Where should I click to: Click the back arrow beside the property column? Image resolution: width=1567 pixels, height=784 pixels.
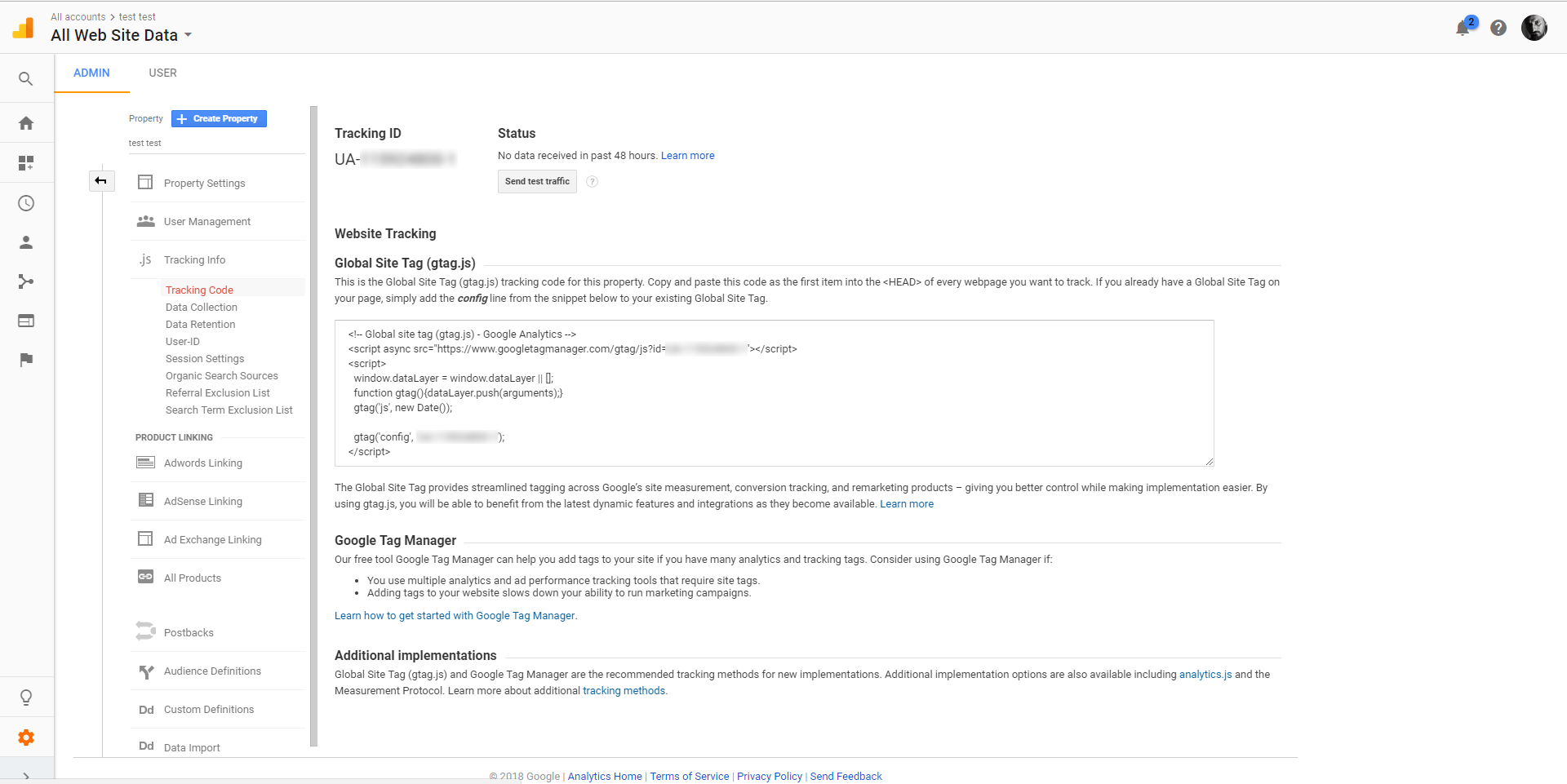101,180
